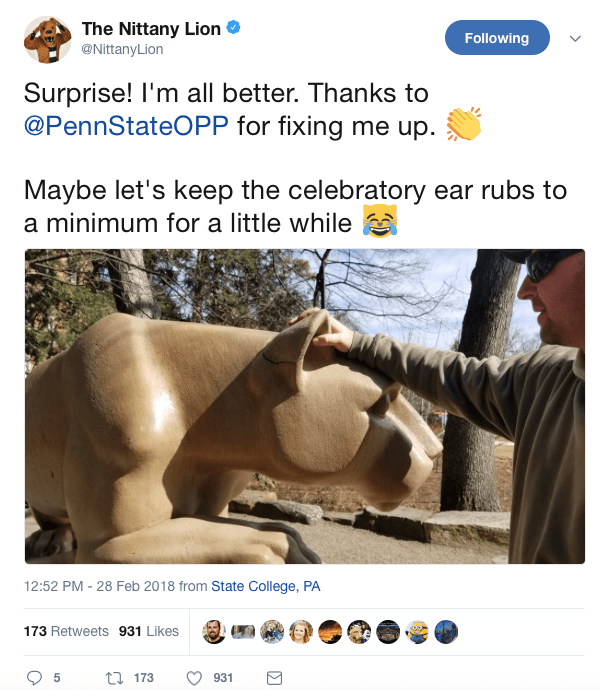Screen dimensions: 600x690
Task: Open the sunset avatar liker profile
Action: (330, 631)
